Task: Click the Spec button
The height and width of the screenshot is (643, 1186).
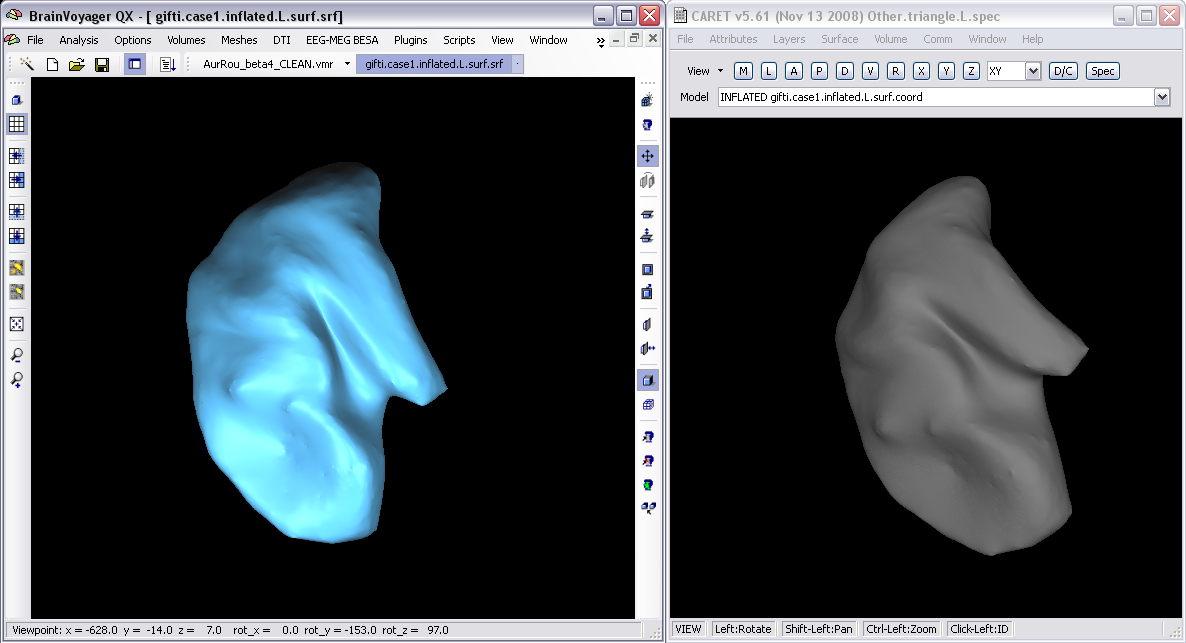Action: (x=1103, y=71)
